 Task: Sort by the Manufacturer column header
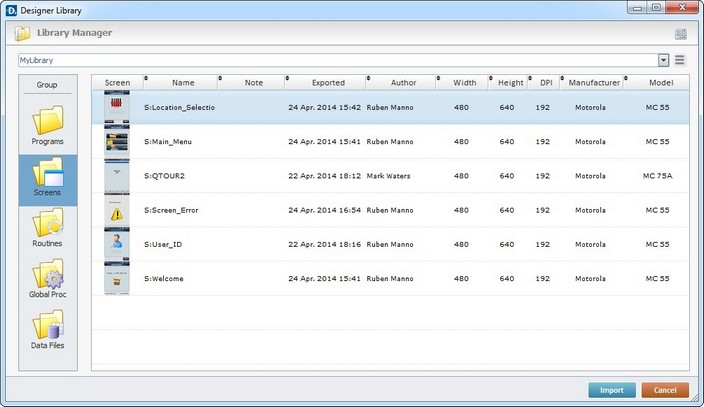(594, 83)
